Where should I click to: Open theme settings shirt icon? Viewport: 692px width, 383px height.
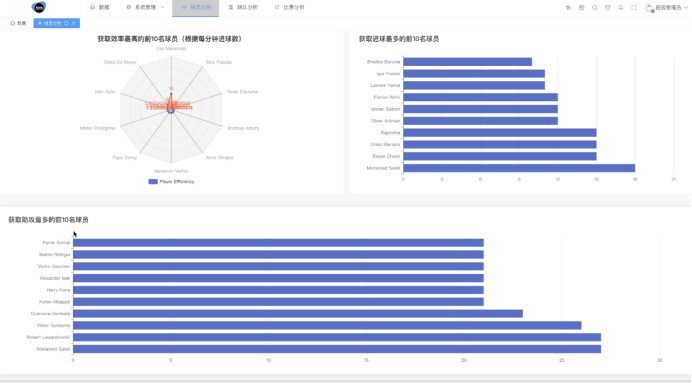point(608,8)
